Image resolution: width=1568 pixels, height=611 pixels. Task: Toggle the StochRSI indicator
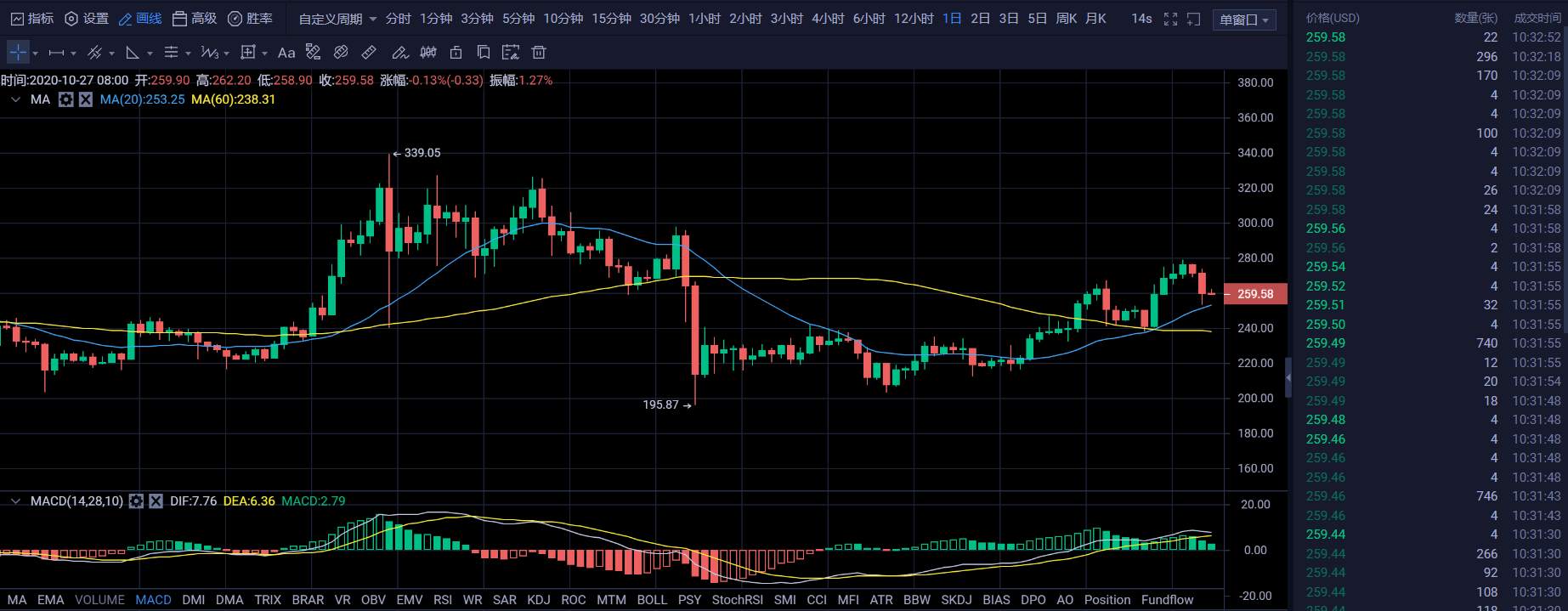pos(737,600)
